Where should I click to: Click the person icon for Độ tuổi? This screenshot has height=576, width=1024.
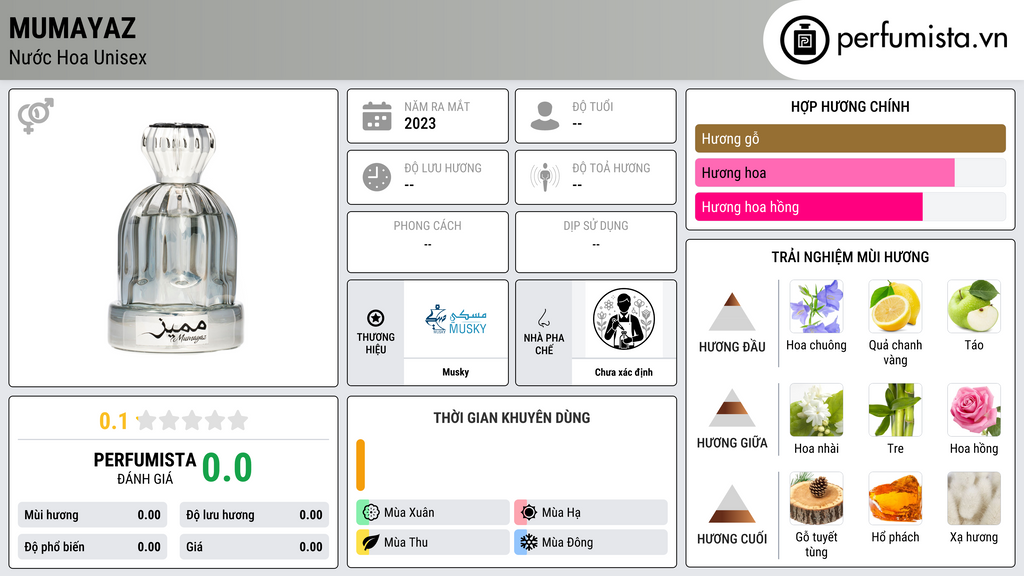(x=545, y=116)
